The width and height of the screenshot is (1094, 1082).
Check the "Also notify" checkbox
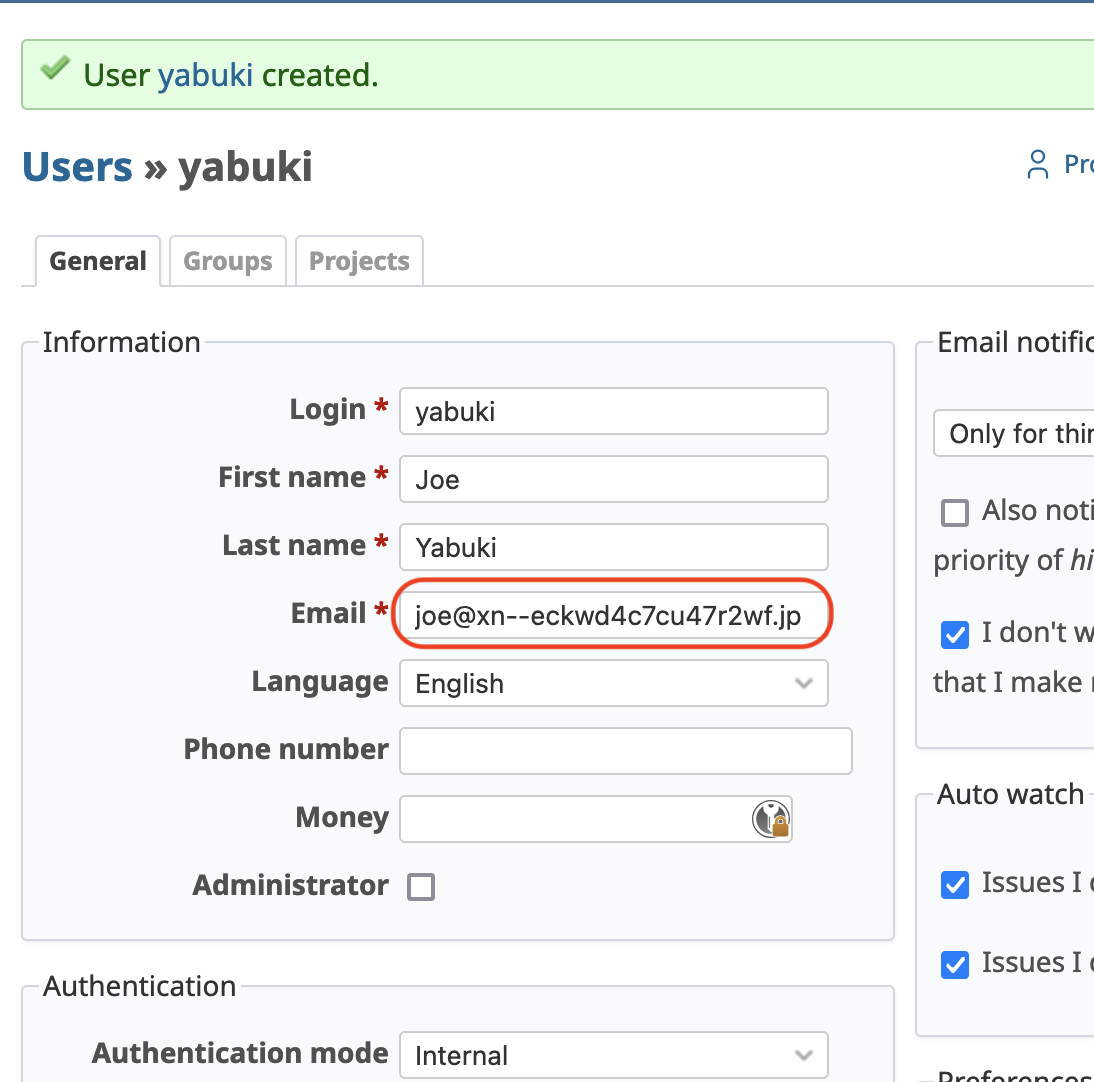coord(955,513)
